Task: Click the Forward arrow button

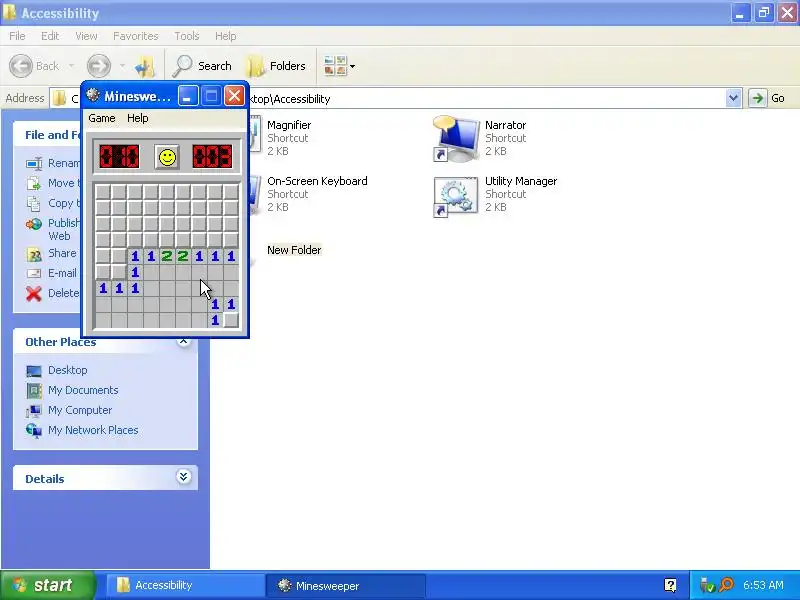Action: tap(98, 66)
